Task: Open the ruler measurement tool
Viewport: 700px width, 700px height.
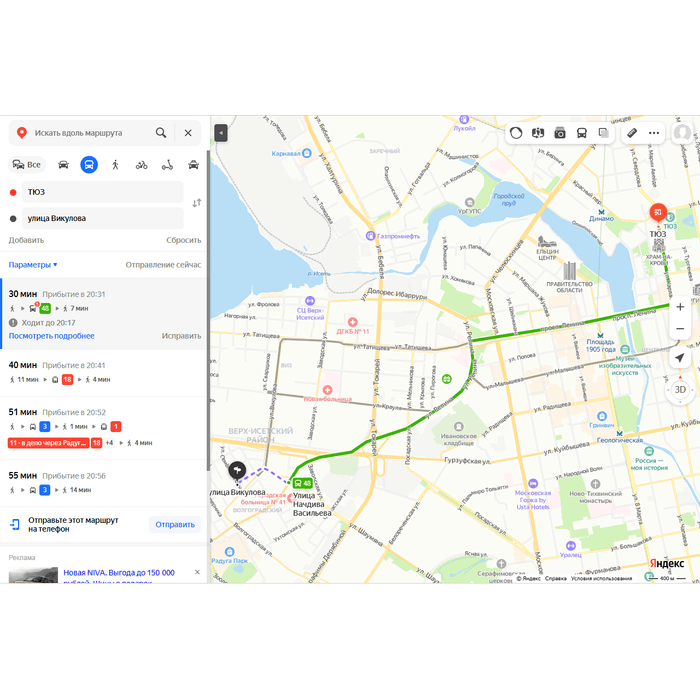Action: (x=632, y=133)
